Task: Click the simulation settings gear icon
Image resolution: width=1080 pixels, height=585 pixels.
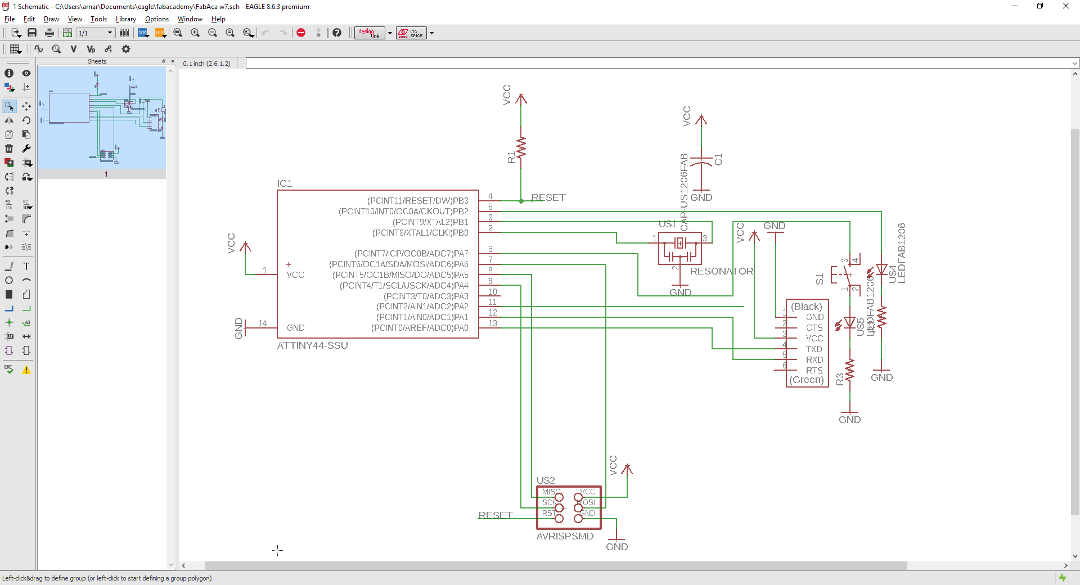Action: [x=126, y=49]
